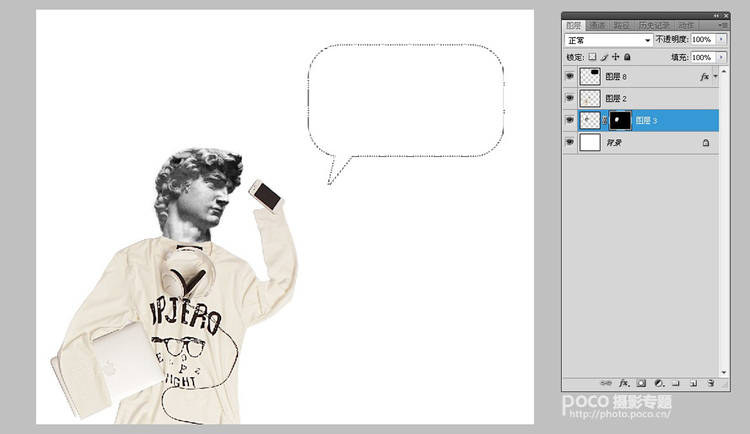Create a new layer
Viewport: 750px width, 434px height.
click(692, 383)
